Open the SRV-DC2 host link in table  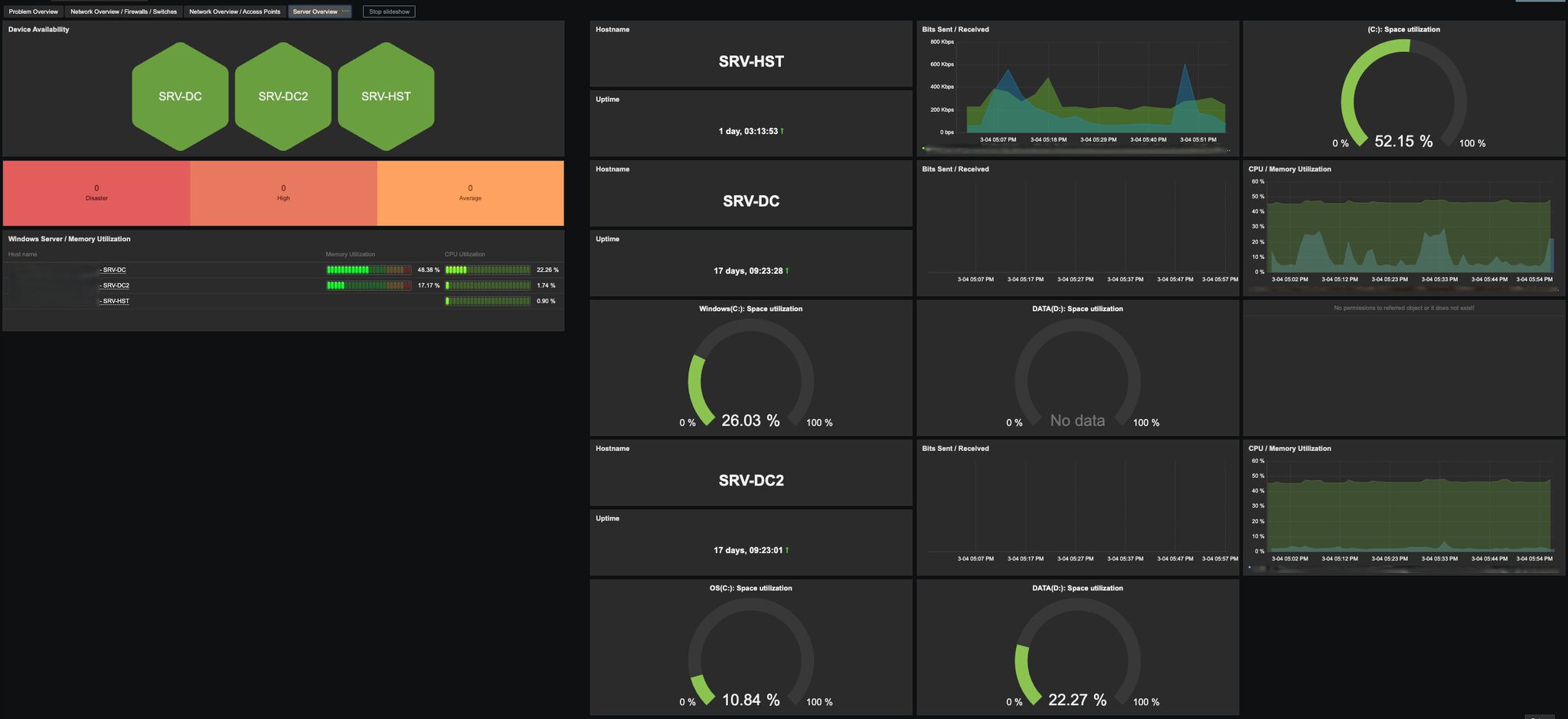pos(116,286)
